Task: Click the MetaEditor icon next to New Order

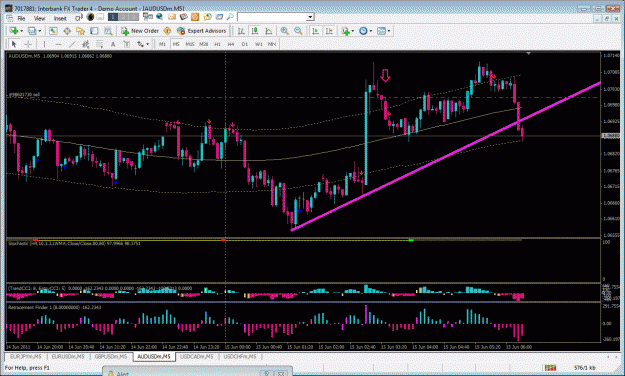Action: pos(167,31)
